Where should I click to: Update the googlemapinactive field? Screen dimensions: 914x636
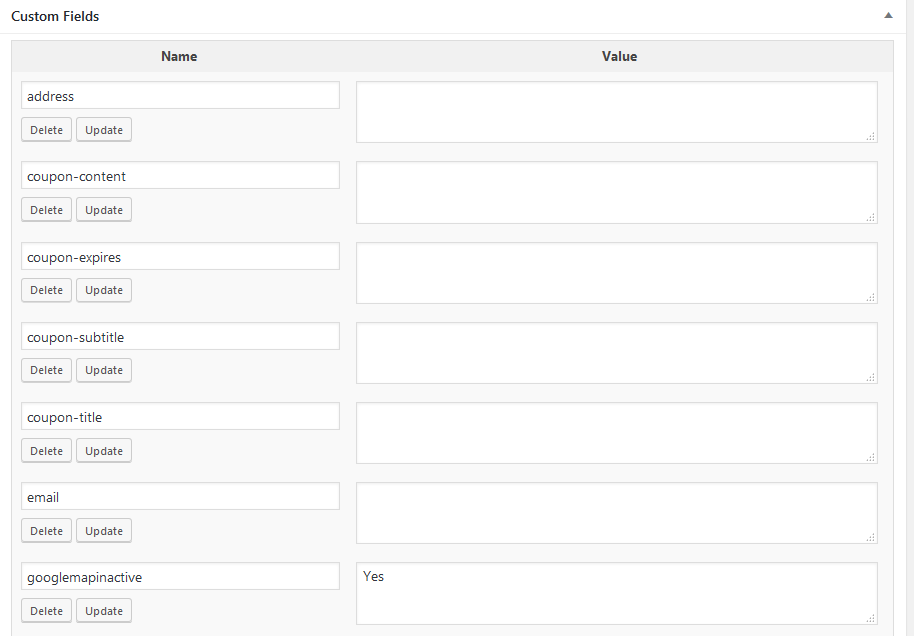pyautogui.click(x=104, y=611)
